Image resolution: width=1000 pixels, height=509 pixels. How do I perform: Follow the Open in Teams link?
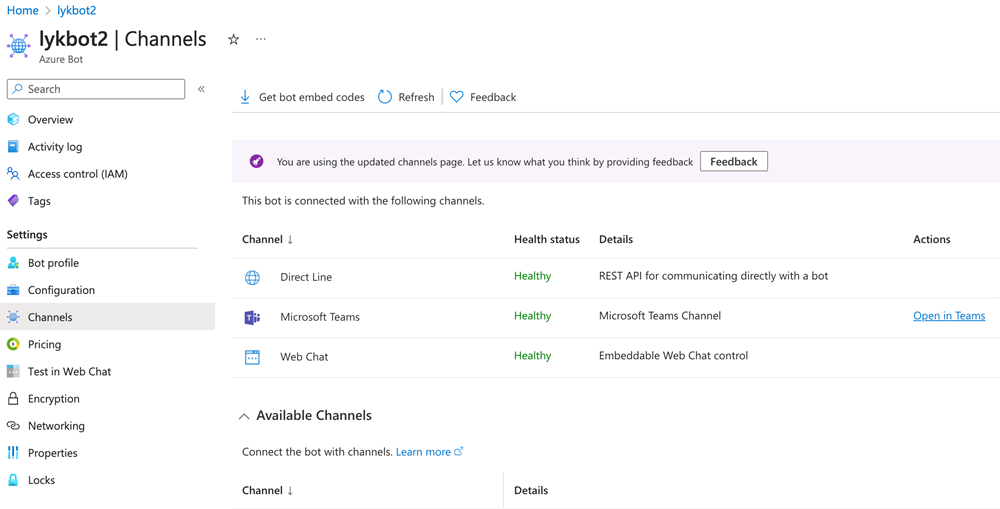coord(948,316)
